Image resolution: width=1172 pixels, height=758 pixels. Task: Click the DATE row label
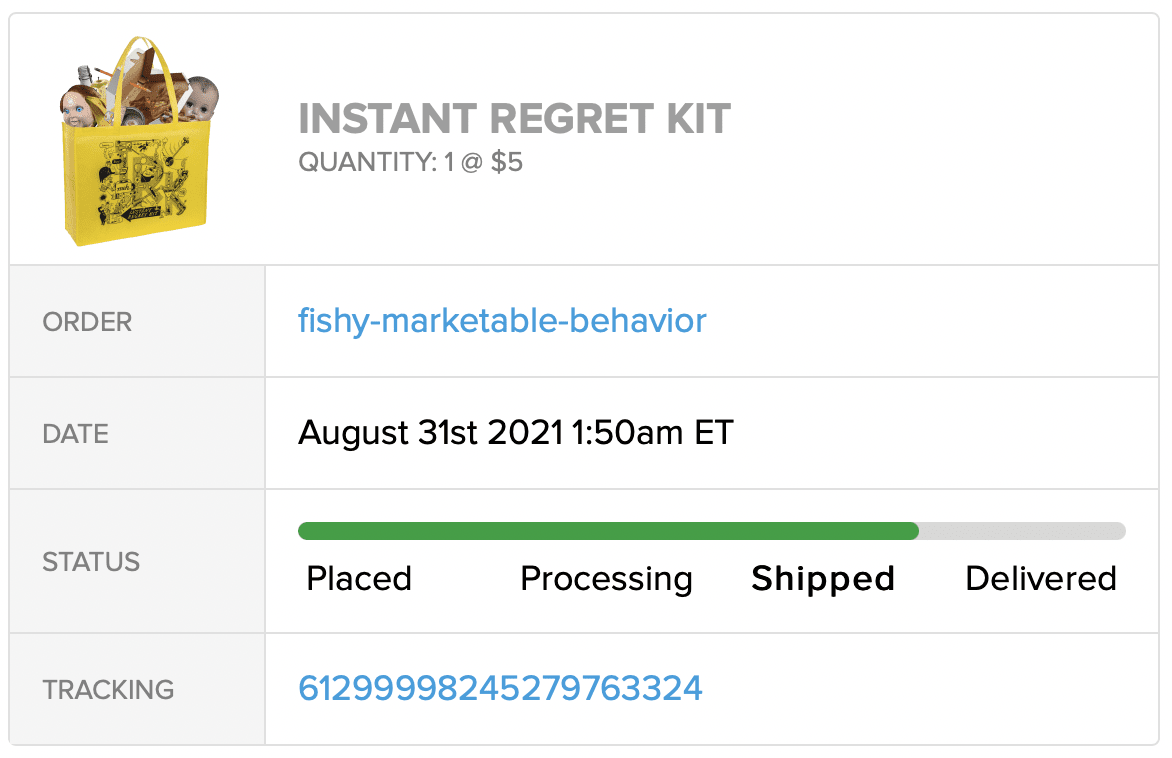(76, 434)
